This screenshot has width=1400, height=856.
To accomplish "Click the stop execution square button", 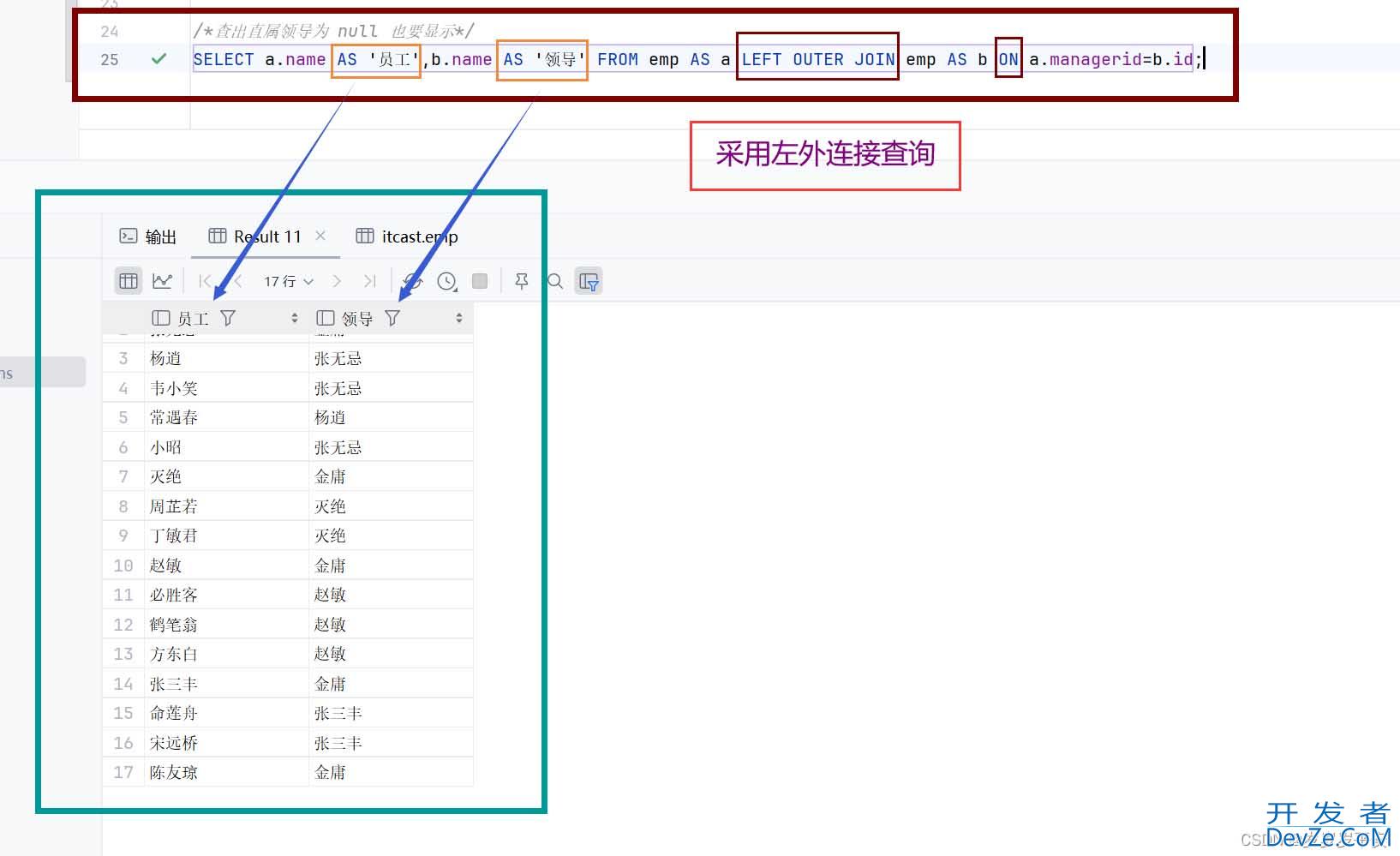I will pyautogui.click(x=480, y=281).
